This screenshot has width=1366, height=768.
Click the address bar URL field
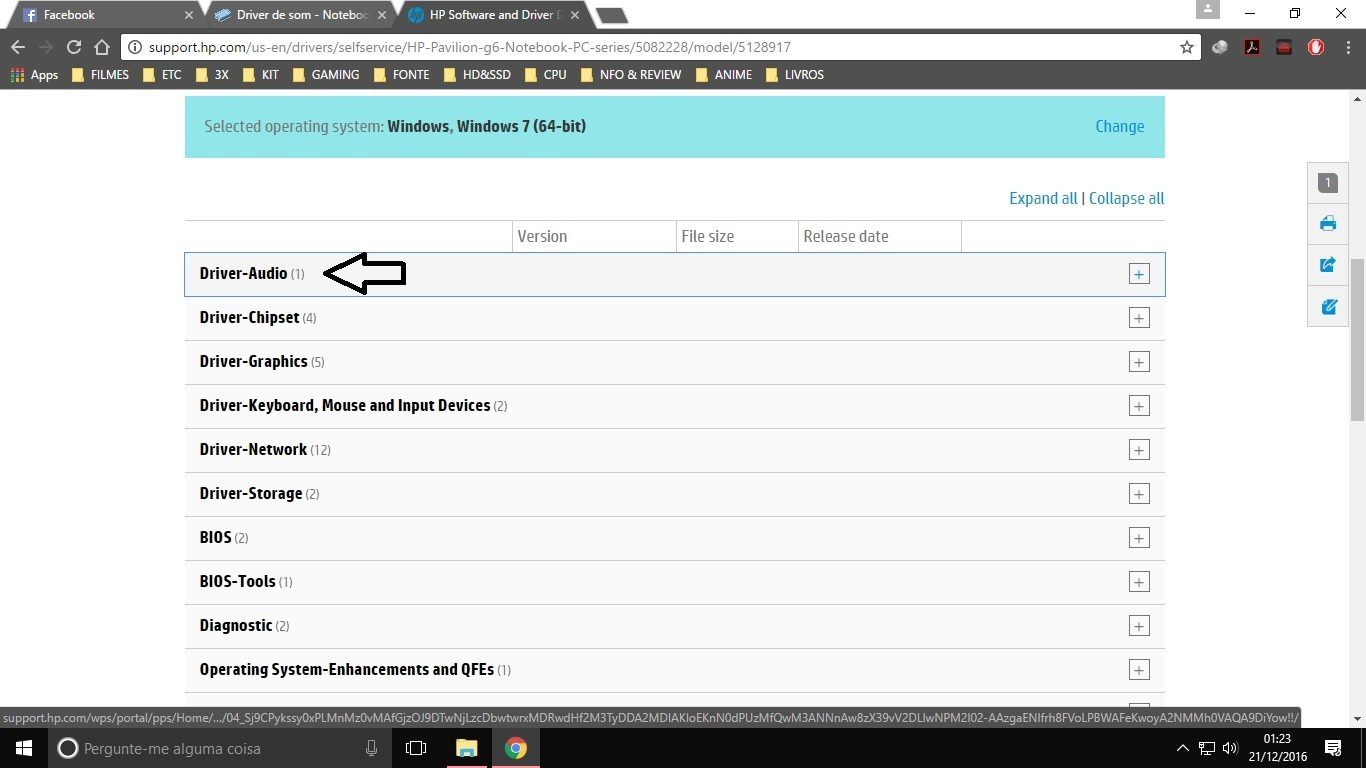pyautogui.click(x=660, y=47)
